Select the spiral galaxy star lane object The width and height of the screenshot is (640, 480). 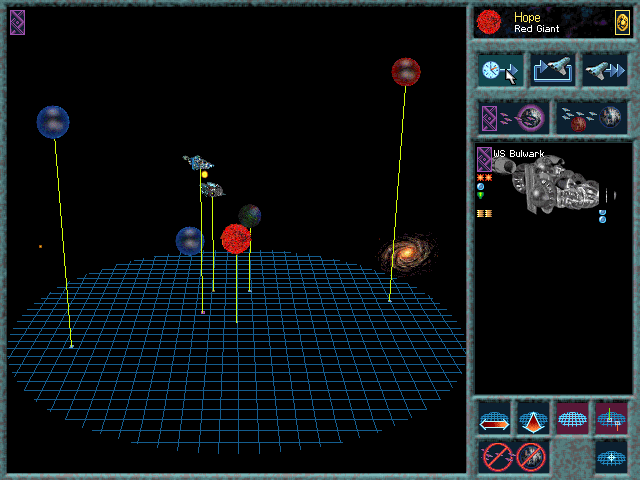pos(407,253)
